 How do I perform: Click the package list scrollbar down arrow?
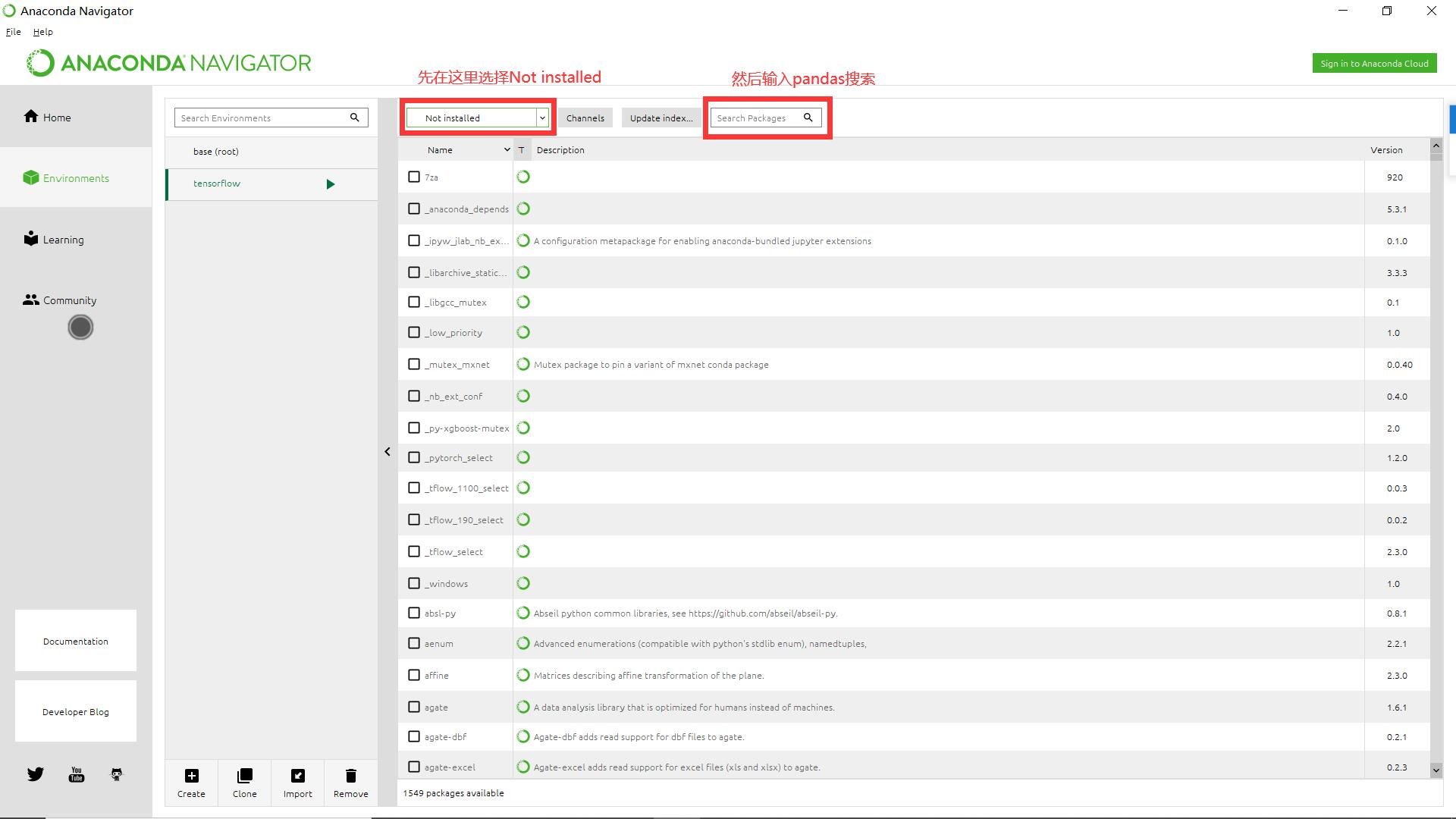click(x=1436, y=770)
